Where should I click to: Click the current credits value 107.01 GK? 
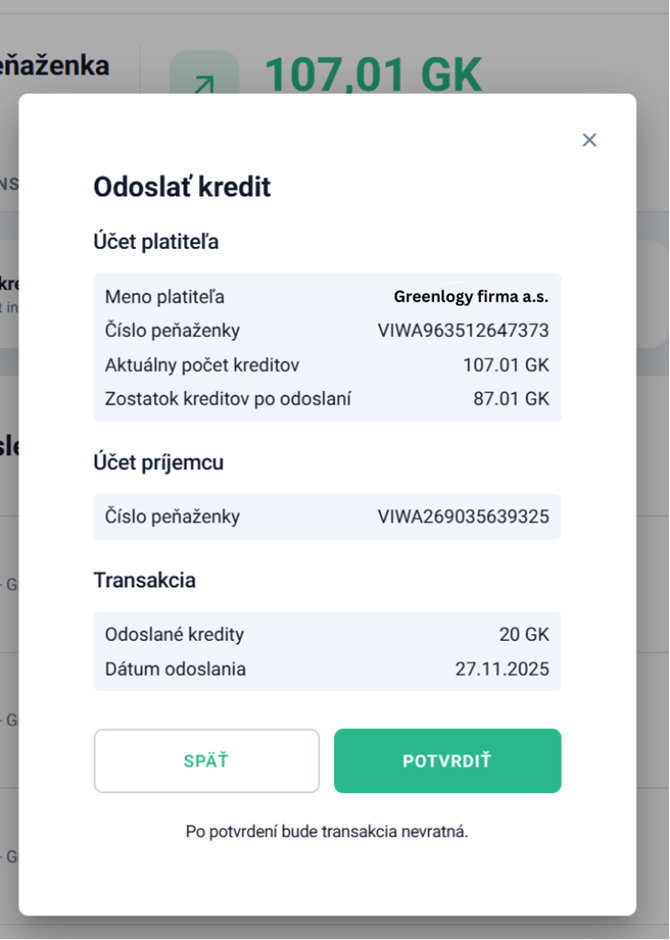pos(505,365)
